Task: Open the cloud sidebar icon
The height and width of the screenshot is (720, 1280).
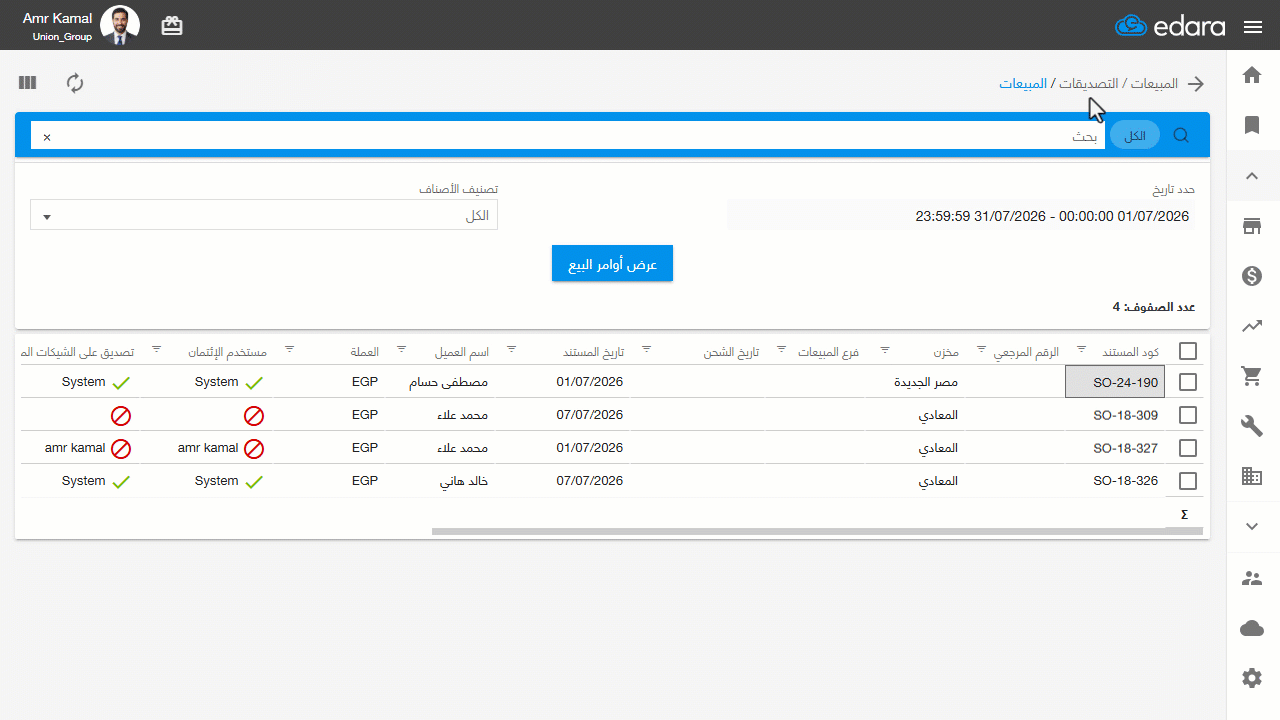Action: pyautogui.click(x=1252, y=628)
